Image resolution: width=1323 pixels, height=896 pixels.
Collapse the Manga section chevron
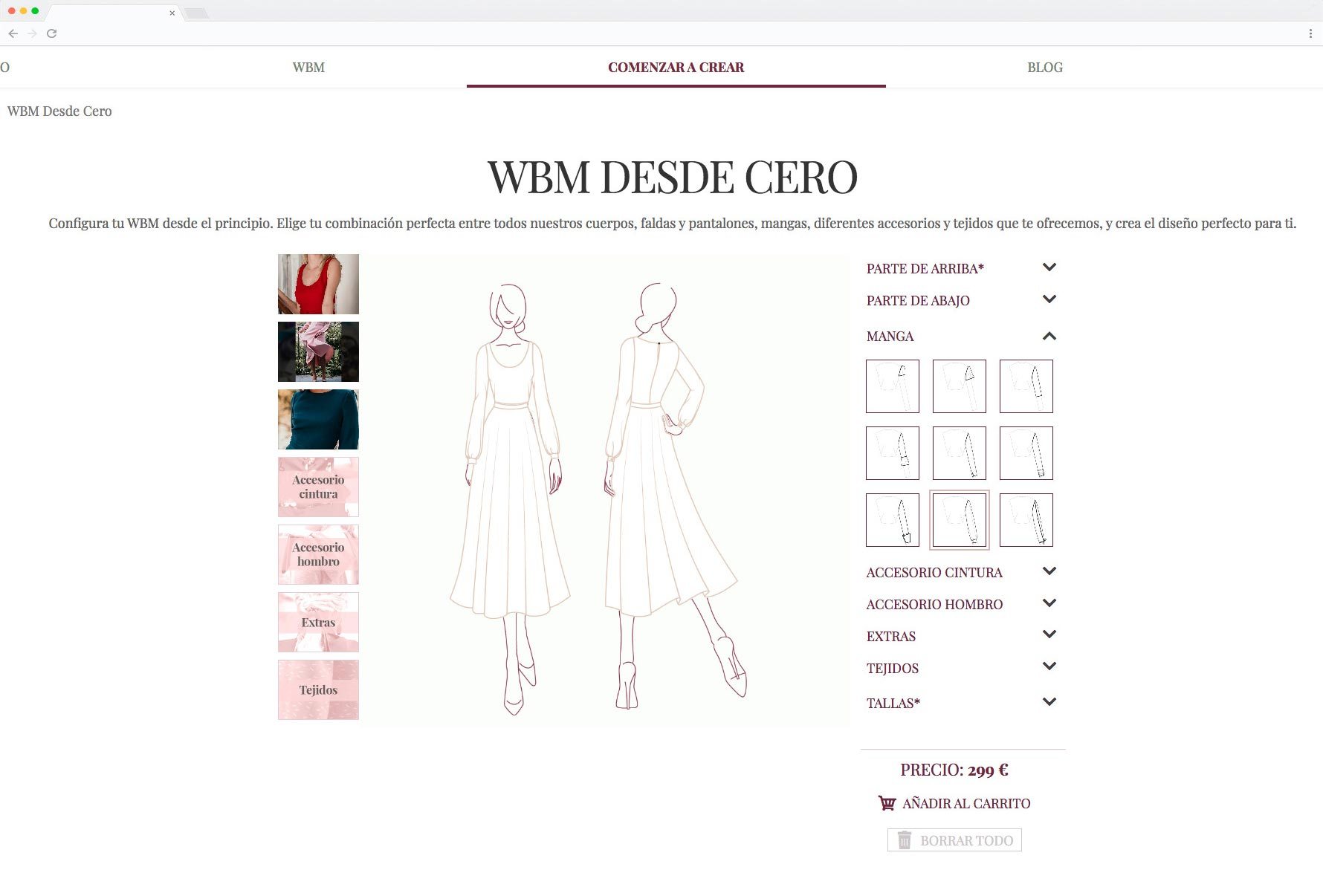pyautogui.click(x=1049, y=336)
